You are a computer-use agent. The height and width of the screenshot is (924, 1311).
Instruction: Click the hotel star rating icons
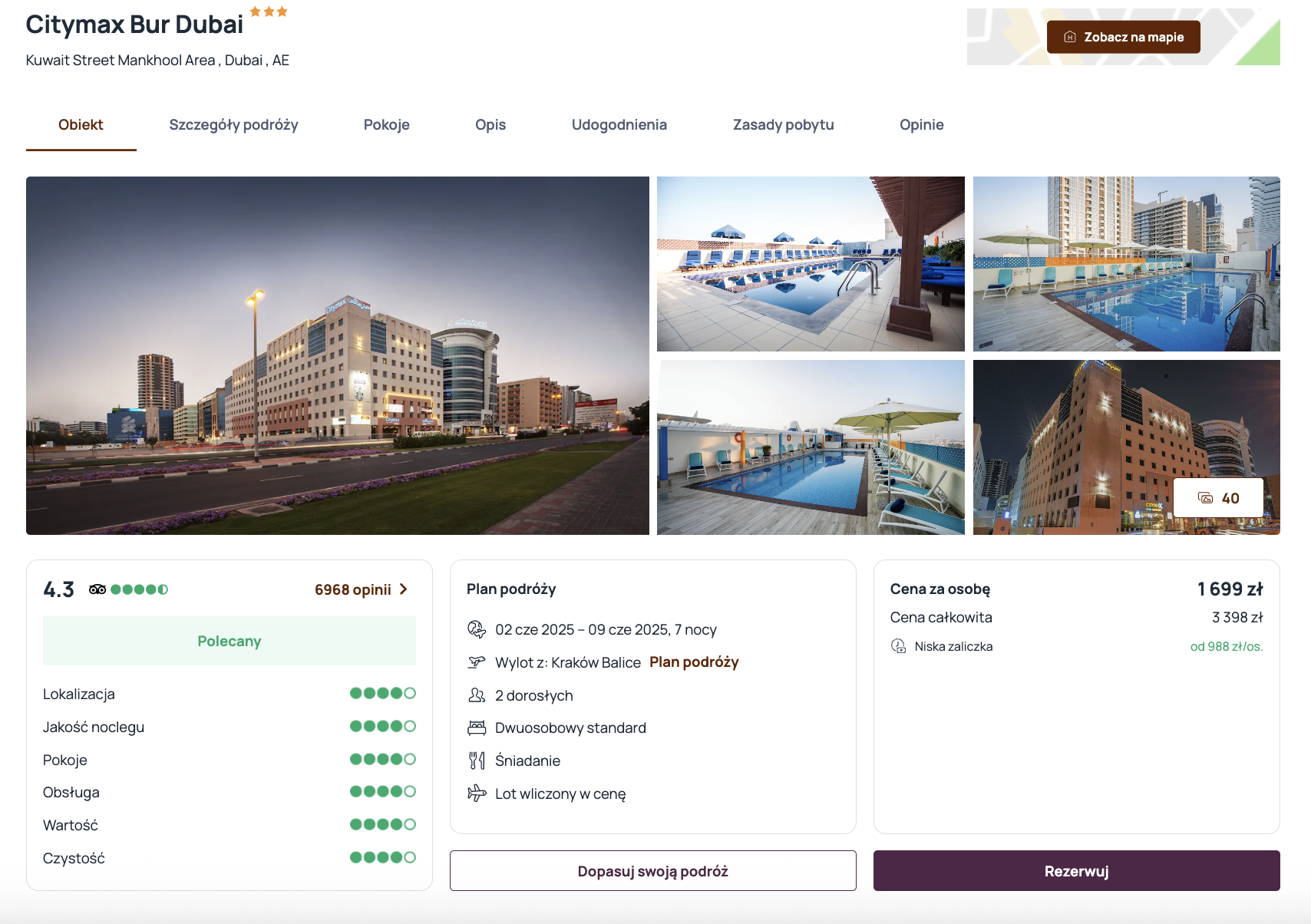click(269, 12)
